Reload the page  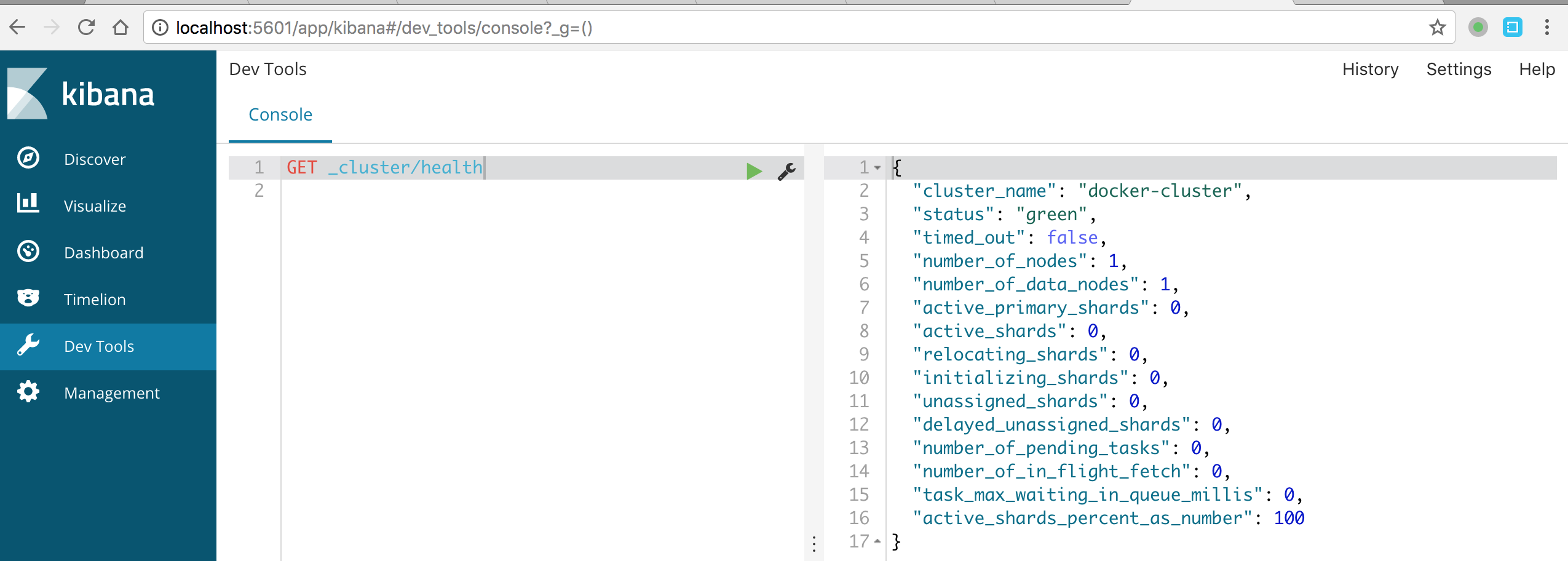[x=86, y=27]
